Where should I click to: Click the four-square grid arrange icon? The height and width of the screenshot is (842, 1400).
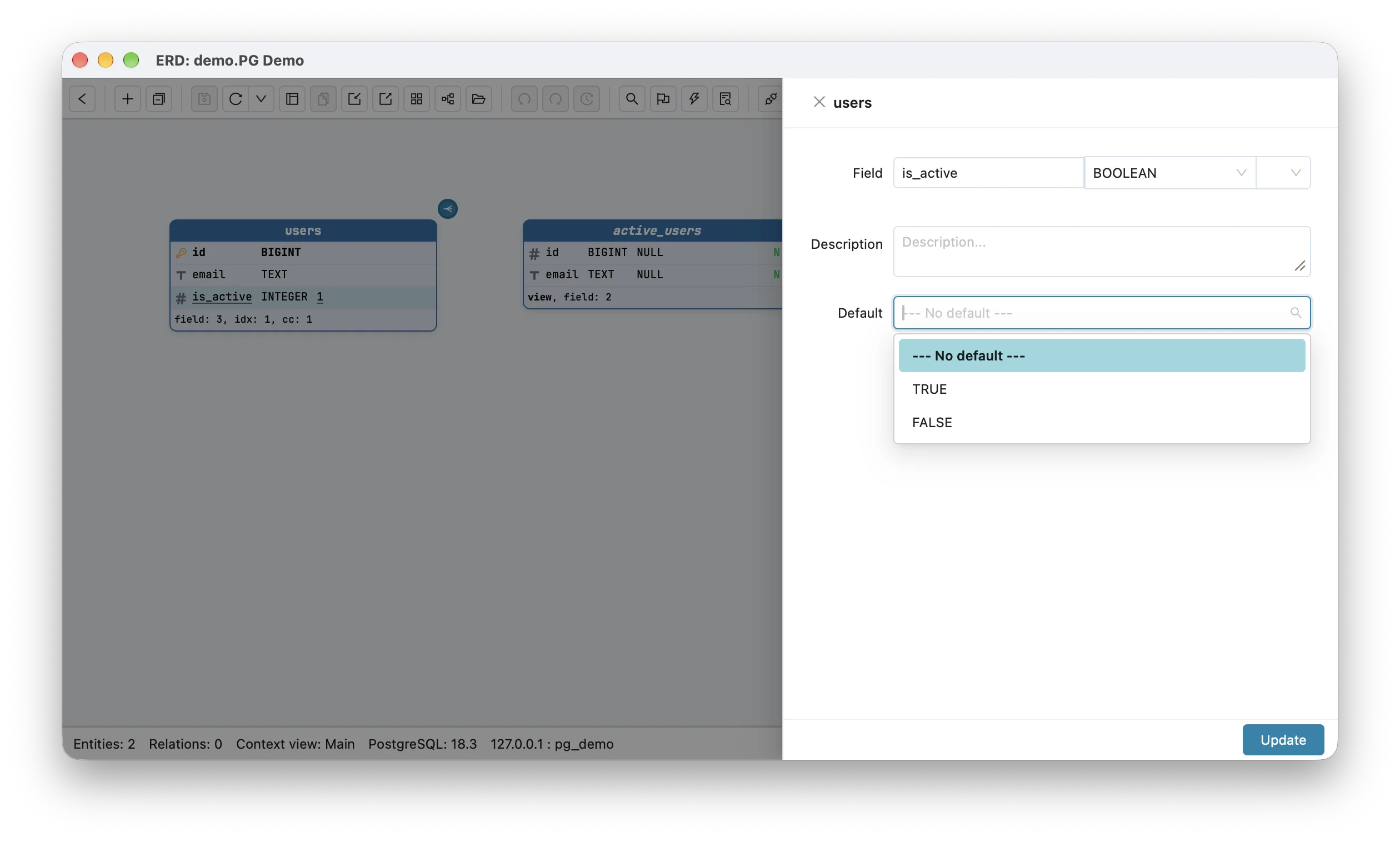pos(417,99)
